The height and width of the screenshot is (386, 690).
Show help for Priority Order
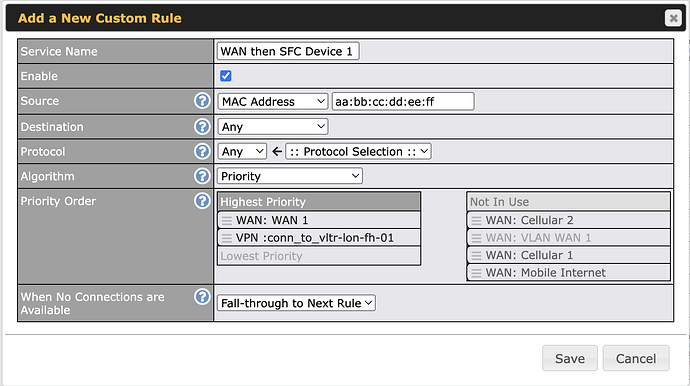coord(202,201)
